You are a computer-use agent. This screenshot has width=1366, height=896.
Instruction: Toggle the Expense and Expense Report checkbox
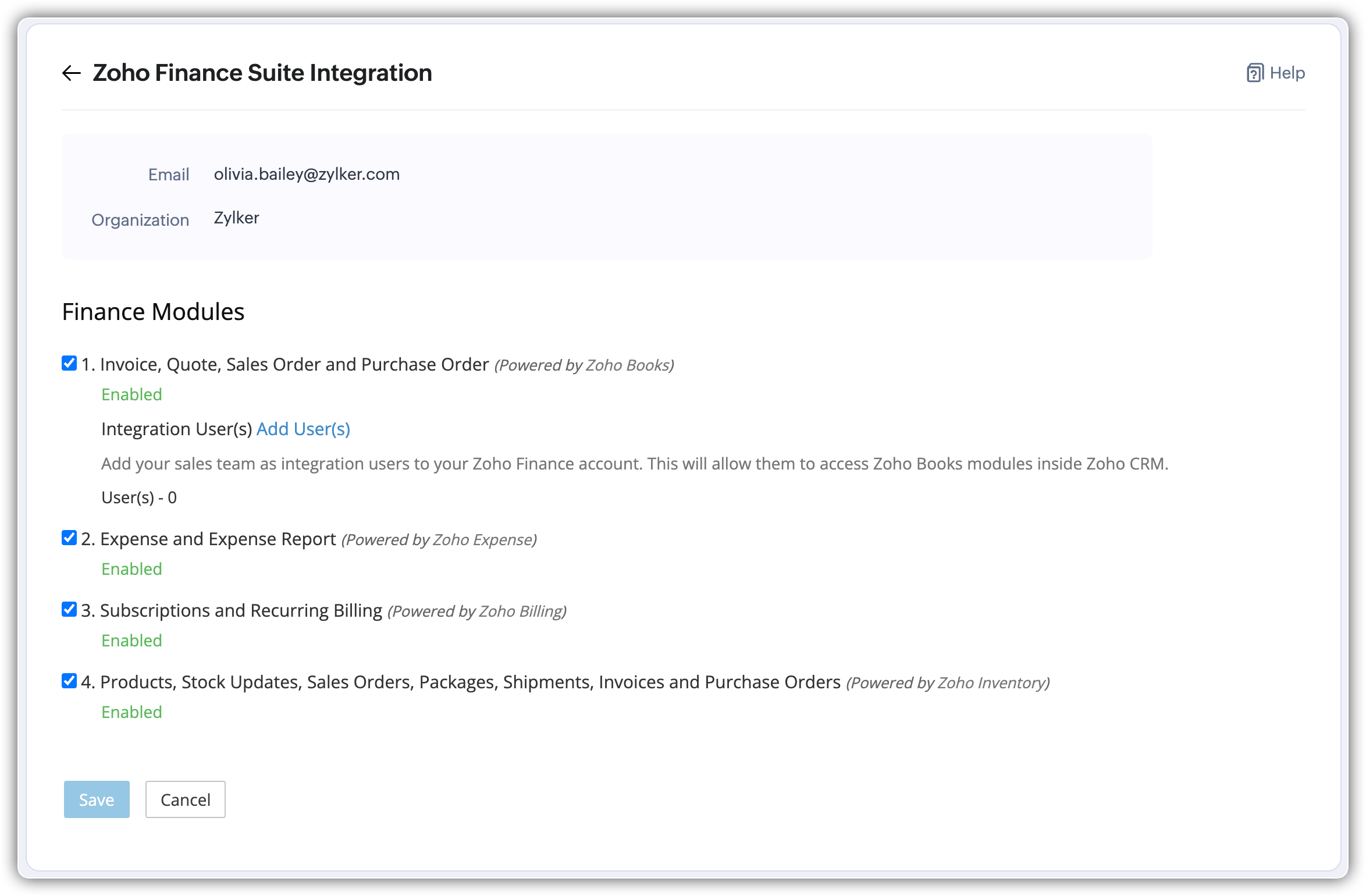69,538
